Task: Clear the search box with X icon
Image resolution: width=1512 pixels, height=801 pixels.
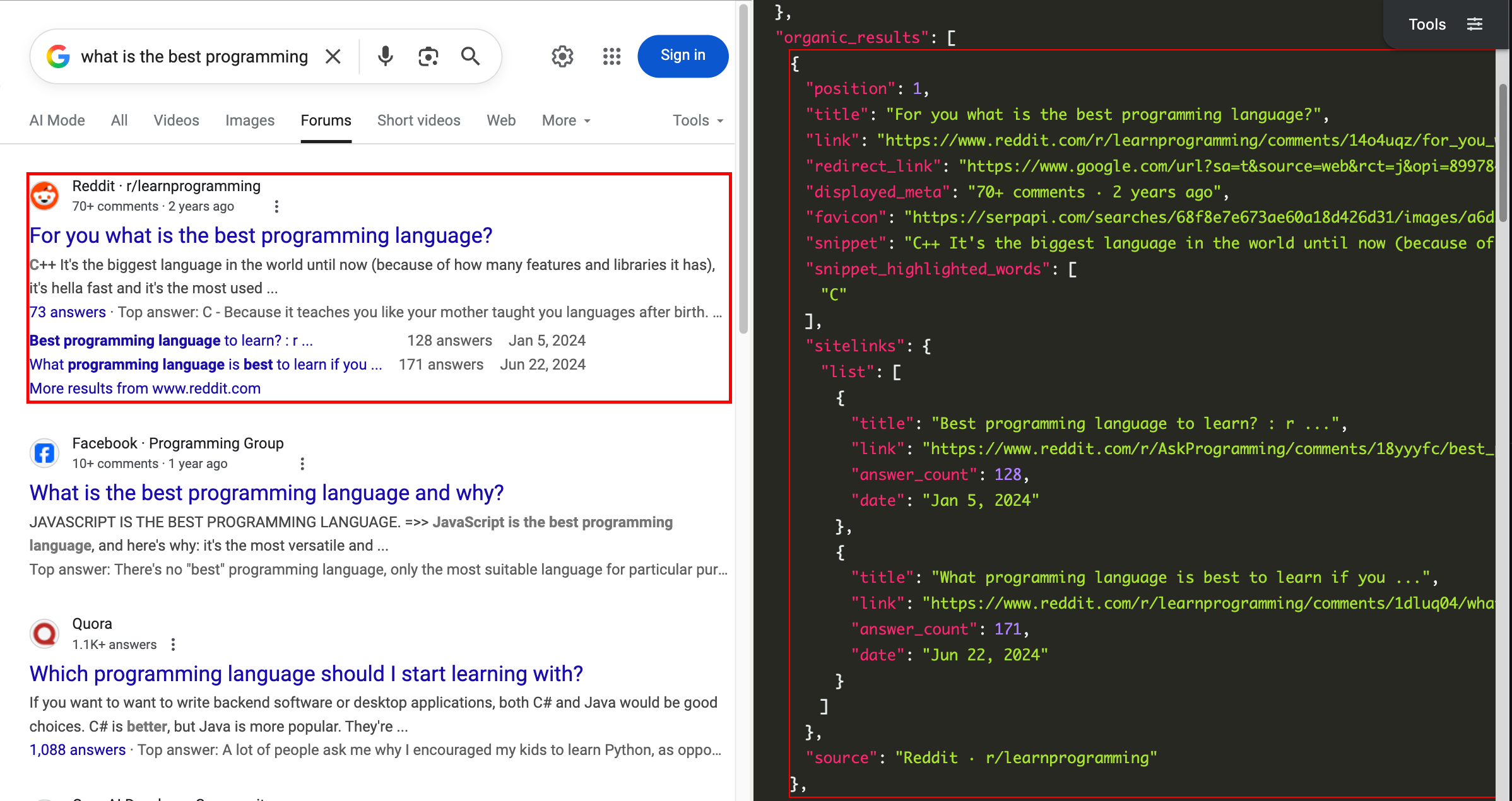Action: point(333,57)
